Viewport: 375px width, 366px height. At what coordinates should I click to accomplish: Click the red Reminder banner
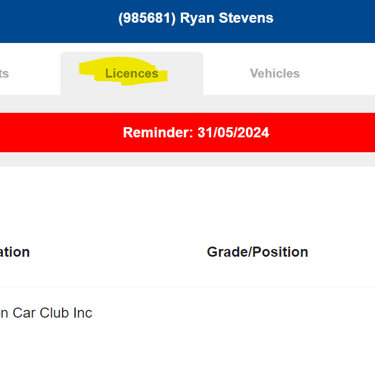click(187, 132)
